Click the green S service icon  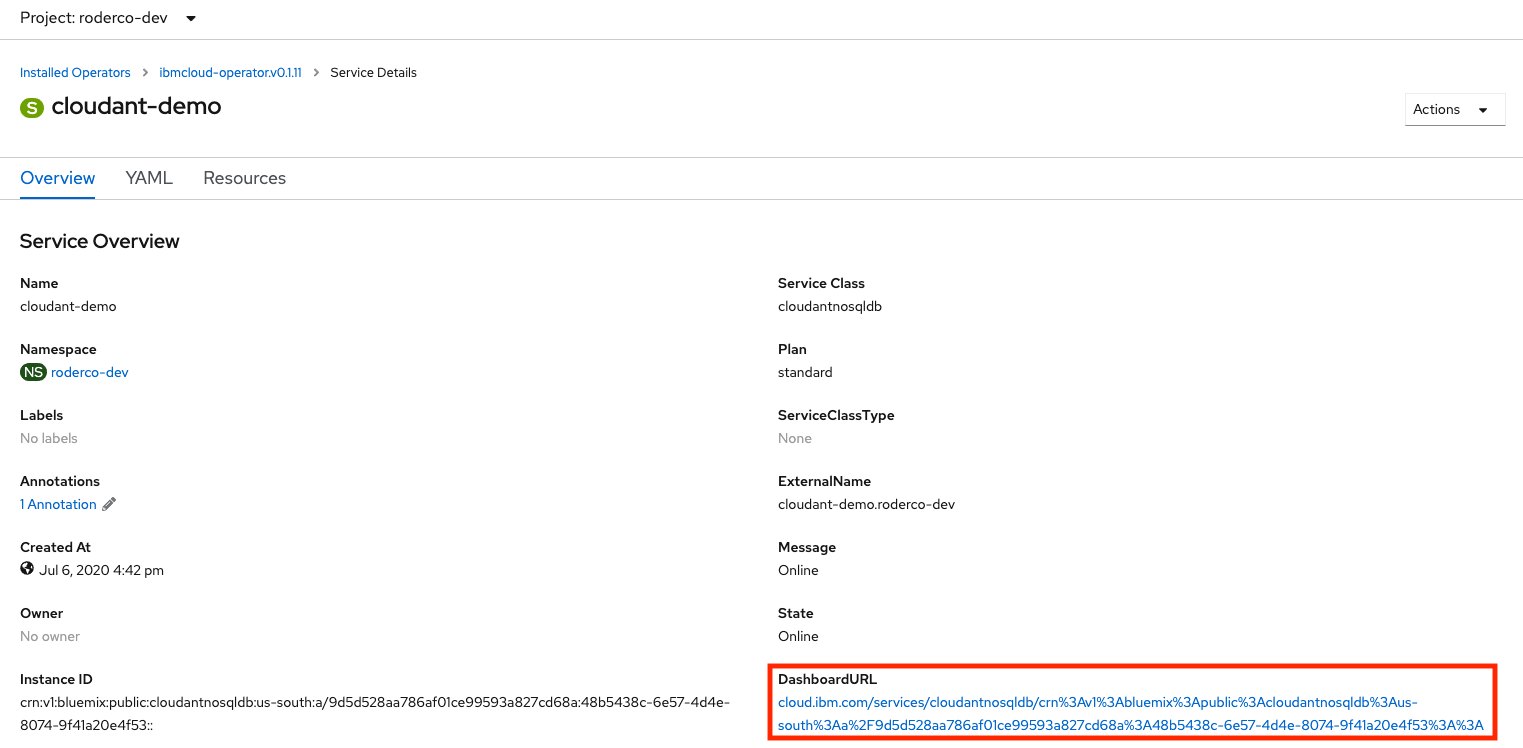[32, 107]
